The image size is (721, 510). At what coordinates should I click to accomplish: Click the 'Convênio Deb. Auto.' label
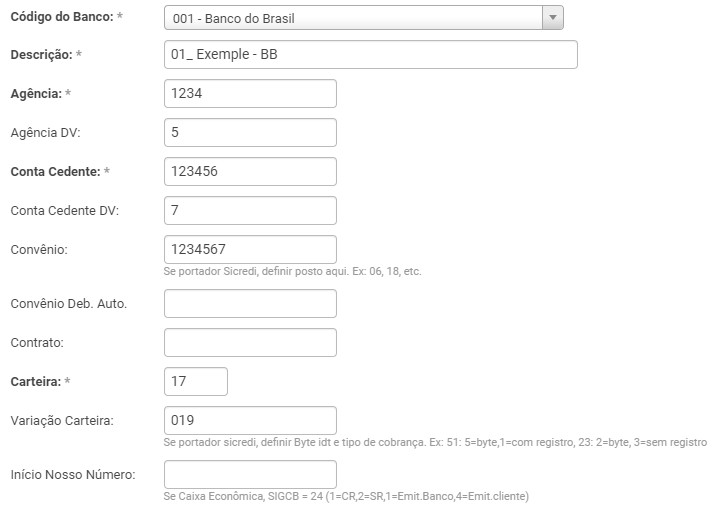tap(68, 303)
